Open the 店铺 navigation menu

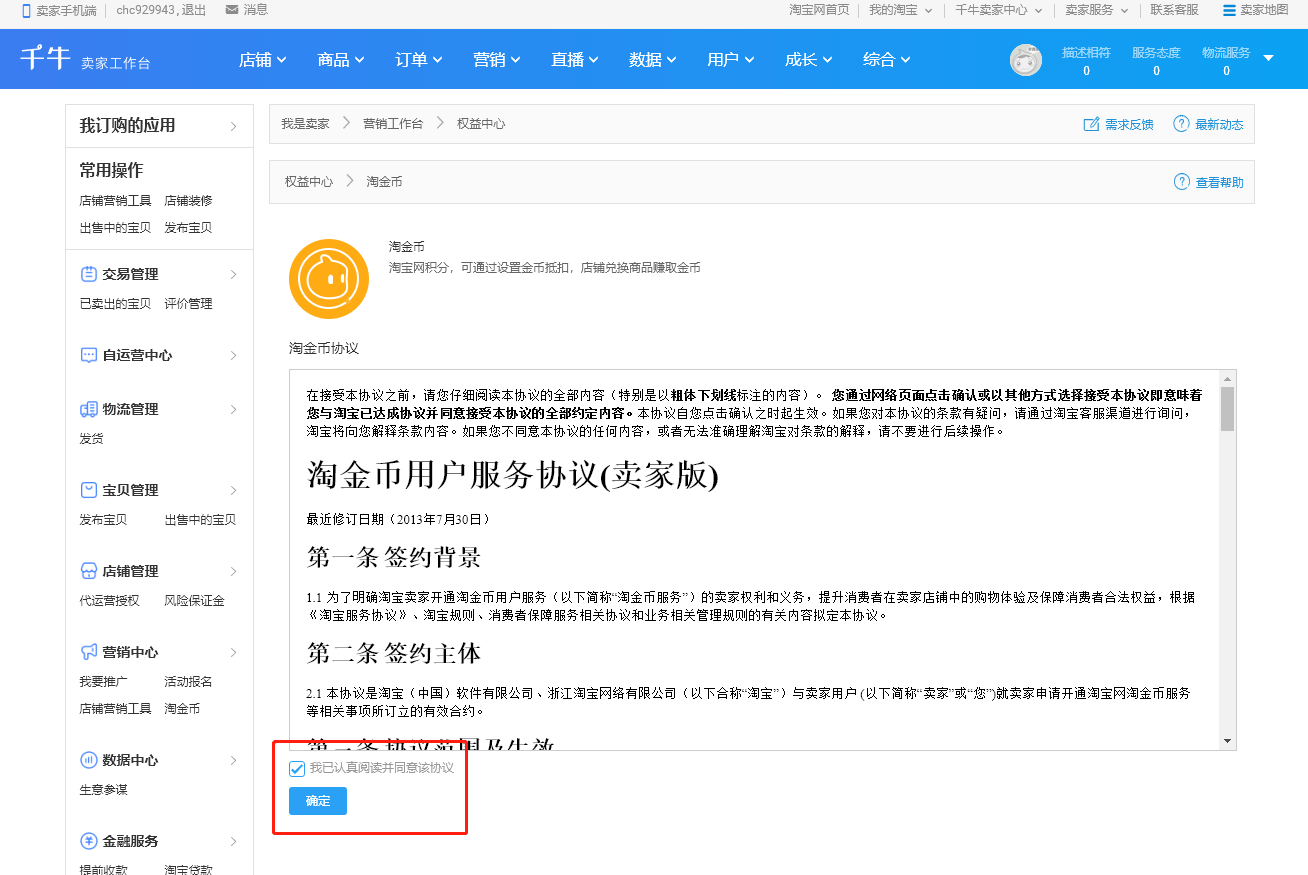(263, 59)
